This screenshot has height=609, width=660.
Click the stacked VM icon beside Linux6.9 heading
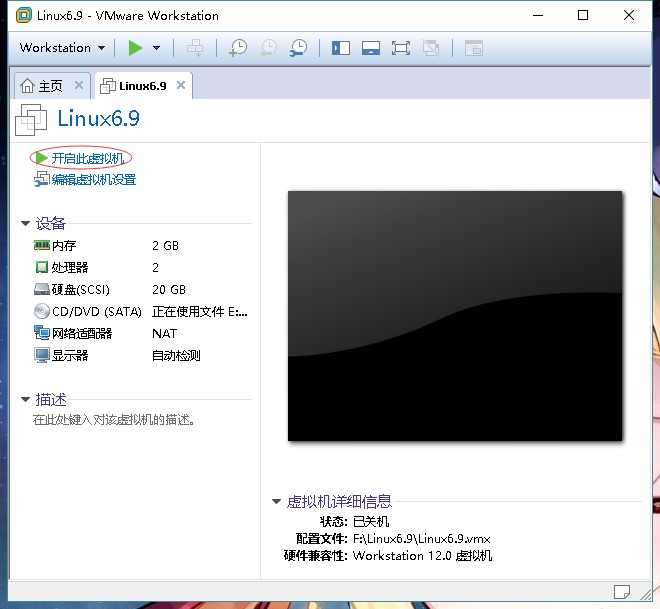[31, 120]
